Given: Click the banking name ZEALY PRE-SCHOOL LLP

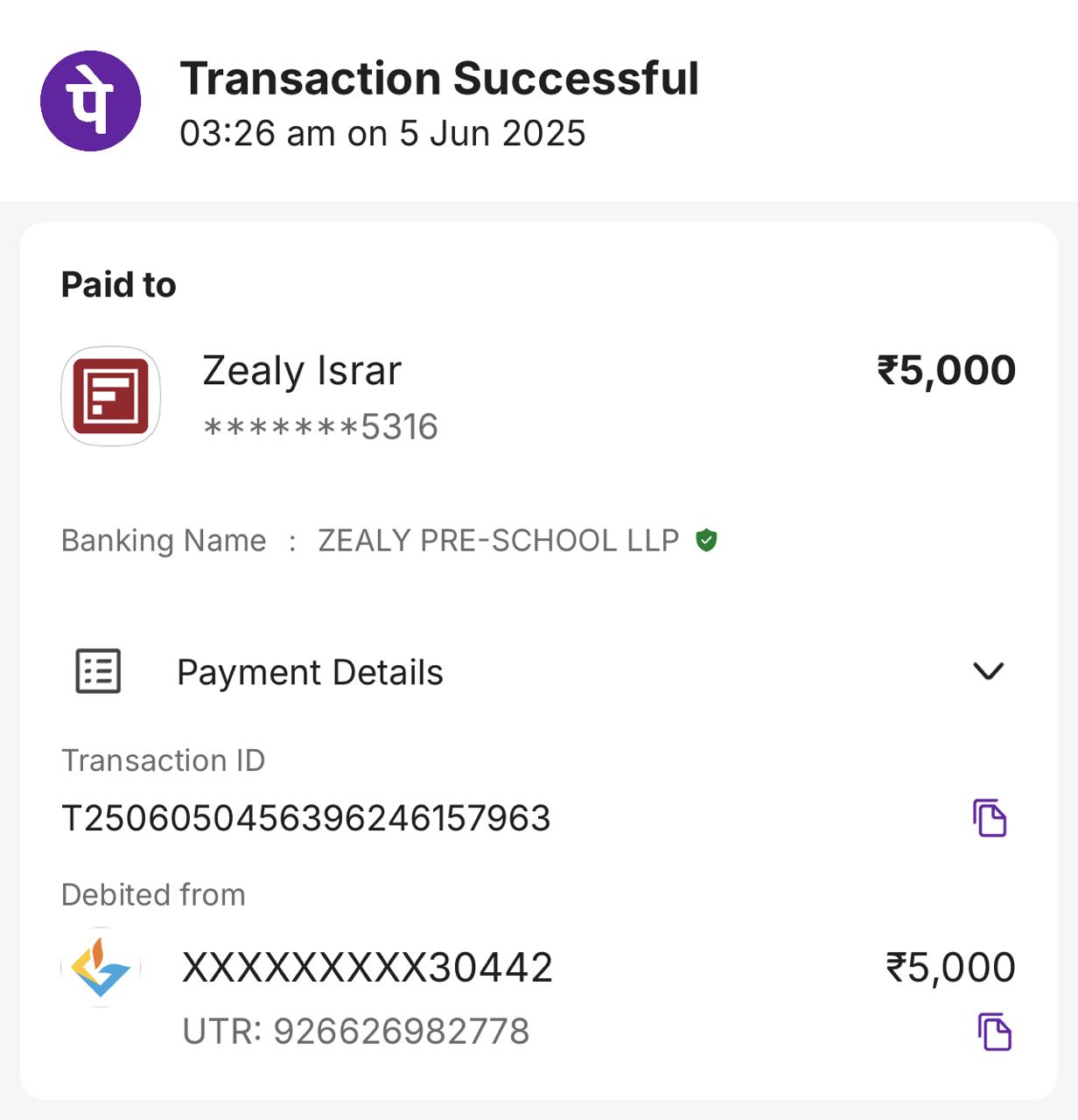Looking at the screenshot, I should [x=498, y=541].
